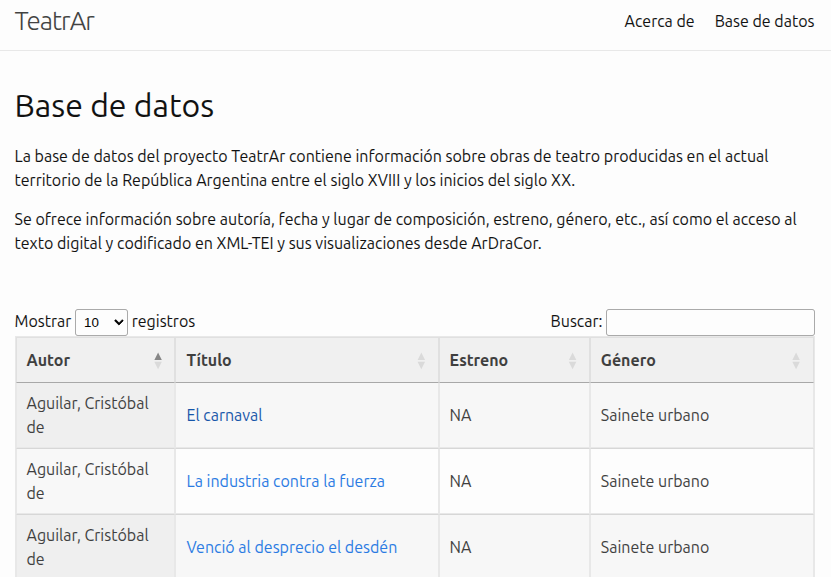
Task: Click the Autor column sort arrows icon
Action: click(x=158, y=360)
